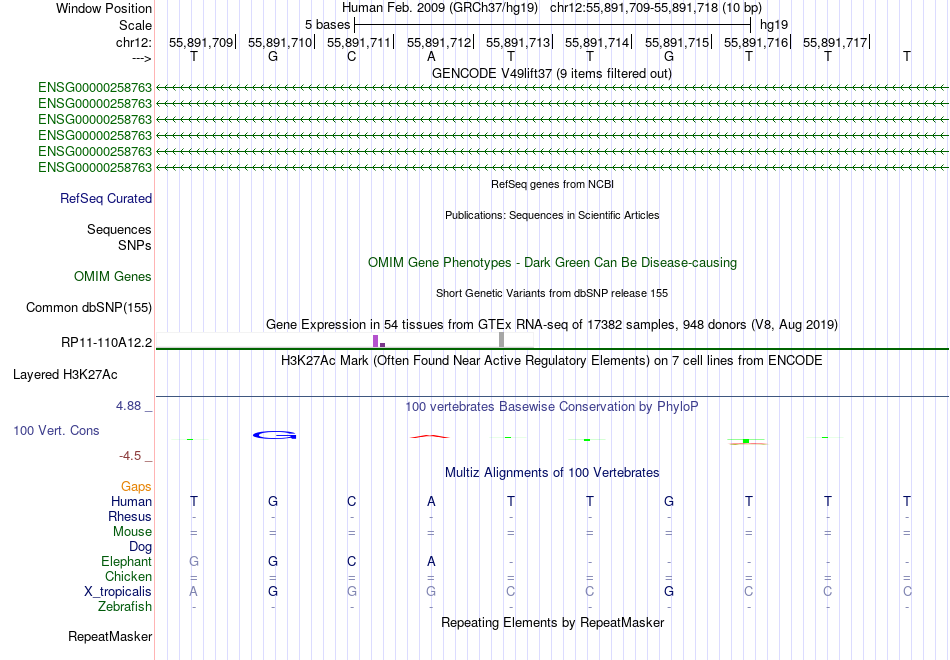Screen dimensions: 950x660
Task: Click base C in the top sequence ruler
Action: [x=351, y=56]
